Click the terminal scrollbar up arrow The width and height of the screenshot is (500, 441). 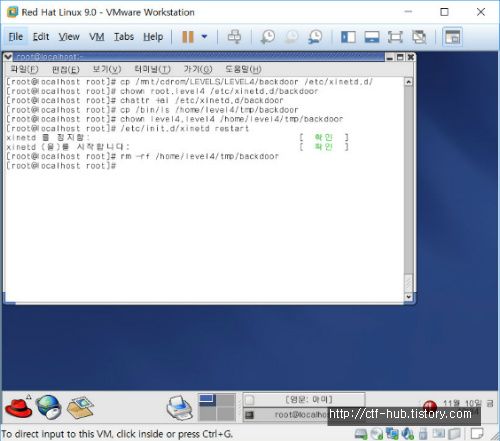click(408, 82)
